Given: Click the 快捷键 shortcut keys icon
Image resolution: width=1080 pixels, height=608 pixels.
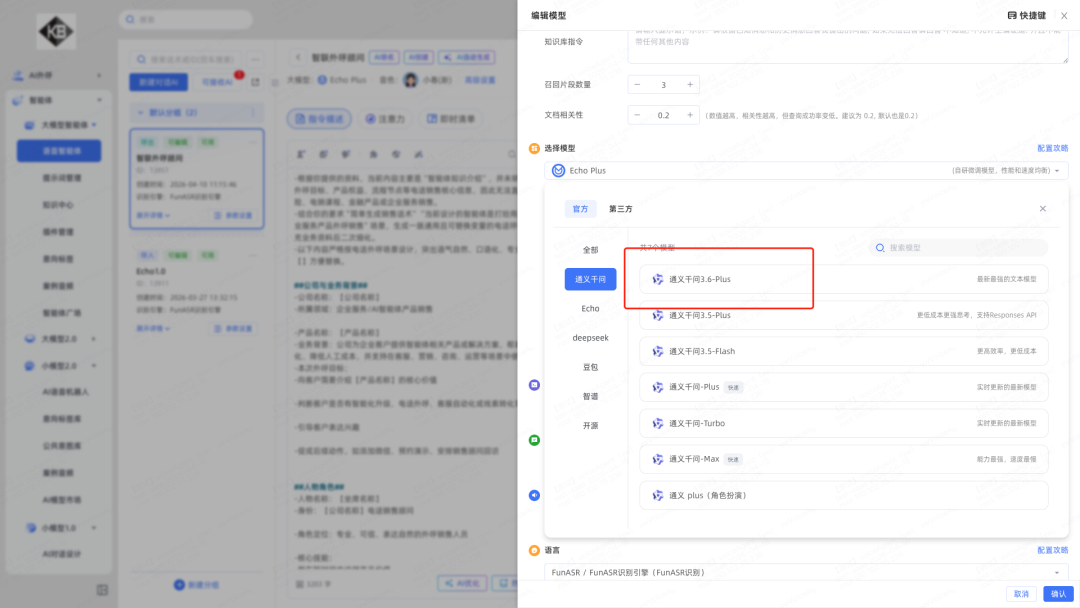Looking at the screenshot, I should pos(1012,15).
